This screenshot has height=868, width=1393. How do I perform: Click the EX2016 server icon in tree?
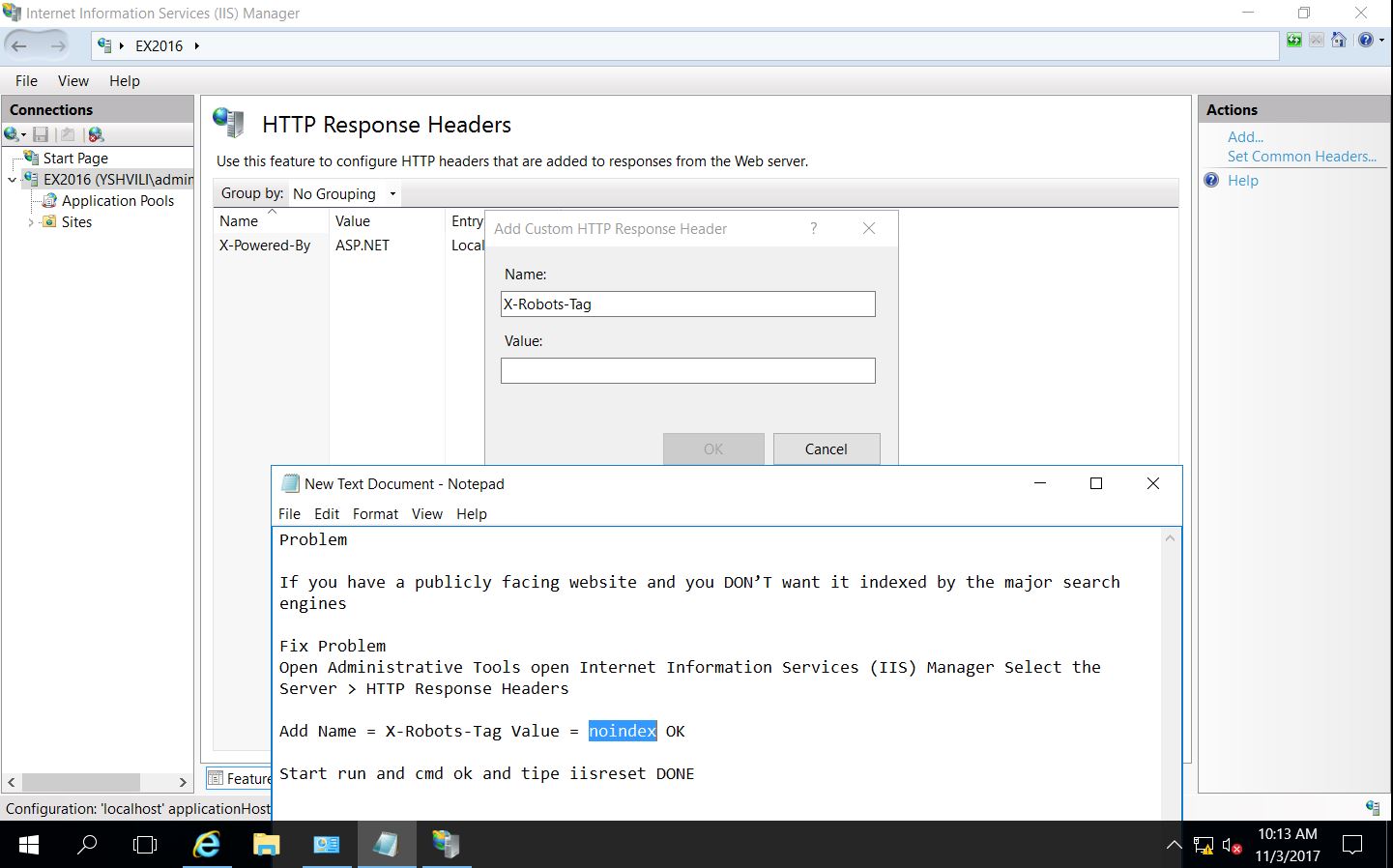point(32,179)
